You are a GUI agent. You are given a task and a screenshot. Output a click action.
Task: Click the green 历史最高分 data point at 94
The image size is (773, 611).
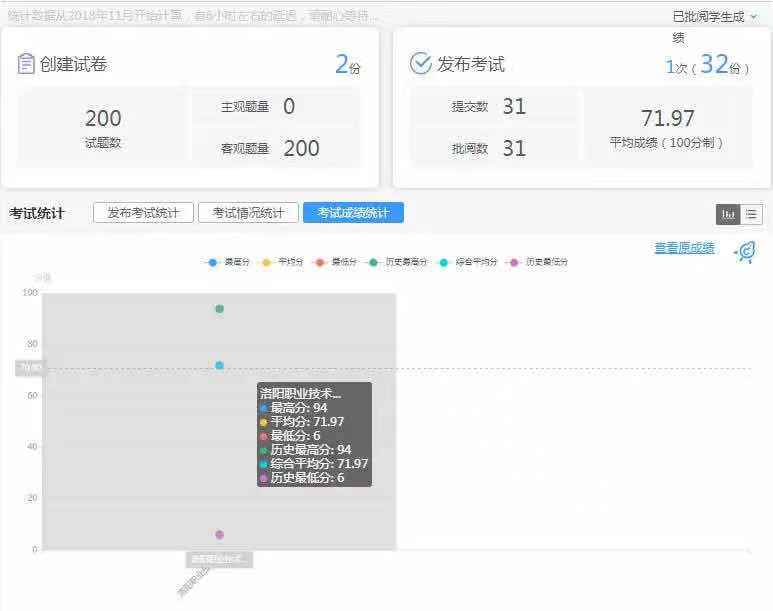click(x=219, y=309)
